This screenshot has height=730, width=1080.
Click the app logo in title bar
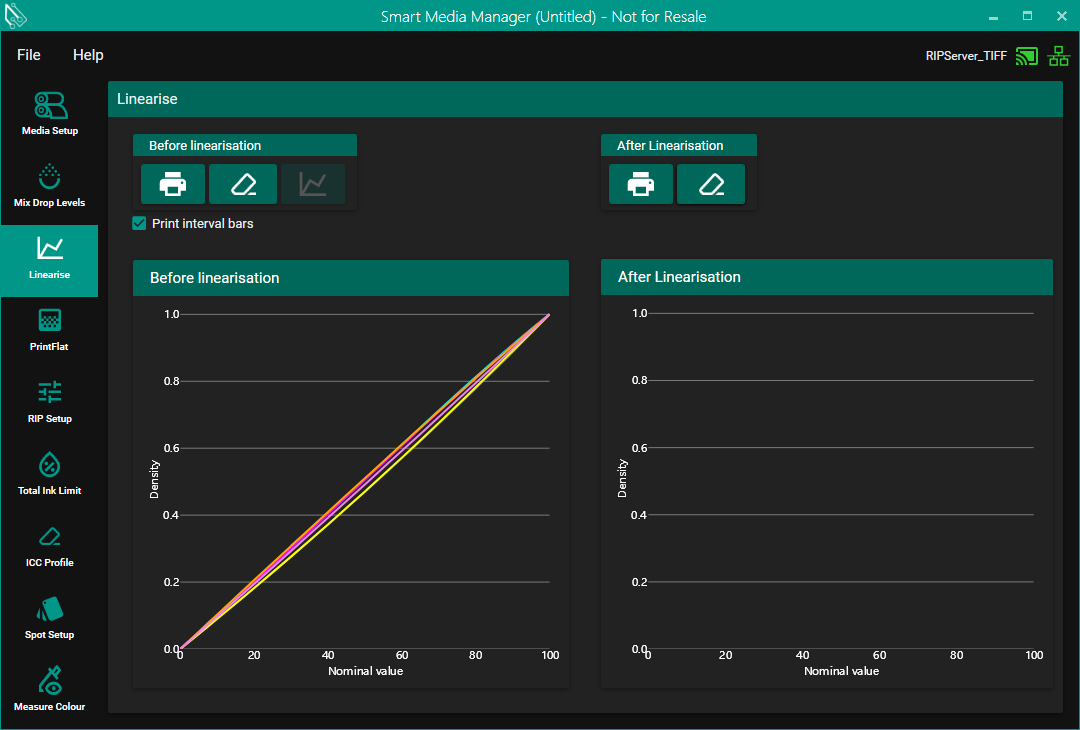tap(17, 17)
